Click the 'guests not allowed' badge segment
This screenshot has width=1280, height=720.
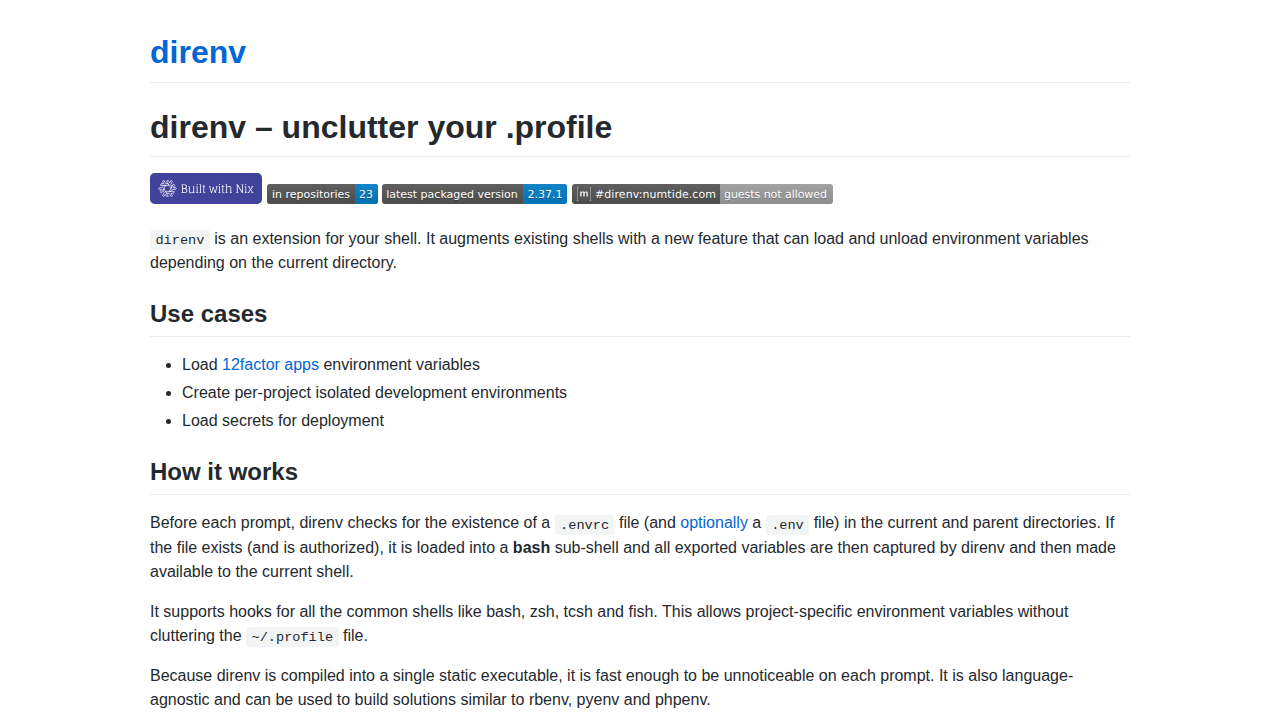(775, 194)
